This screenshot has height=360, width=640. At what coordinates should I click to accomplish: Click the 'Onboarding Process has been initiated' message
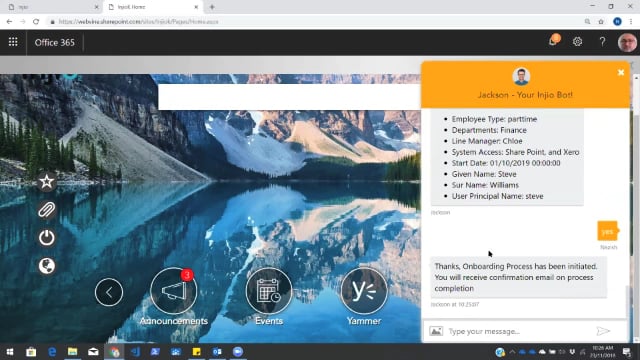pos(518,277)
